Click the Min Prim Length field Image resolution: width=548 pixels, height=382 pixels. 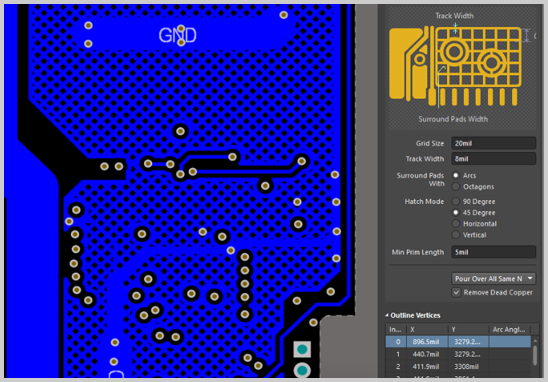pyautogui.click(x=493, y=252)
